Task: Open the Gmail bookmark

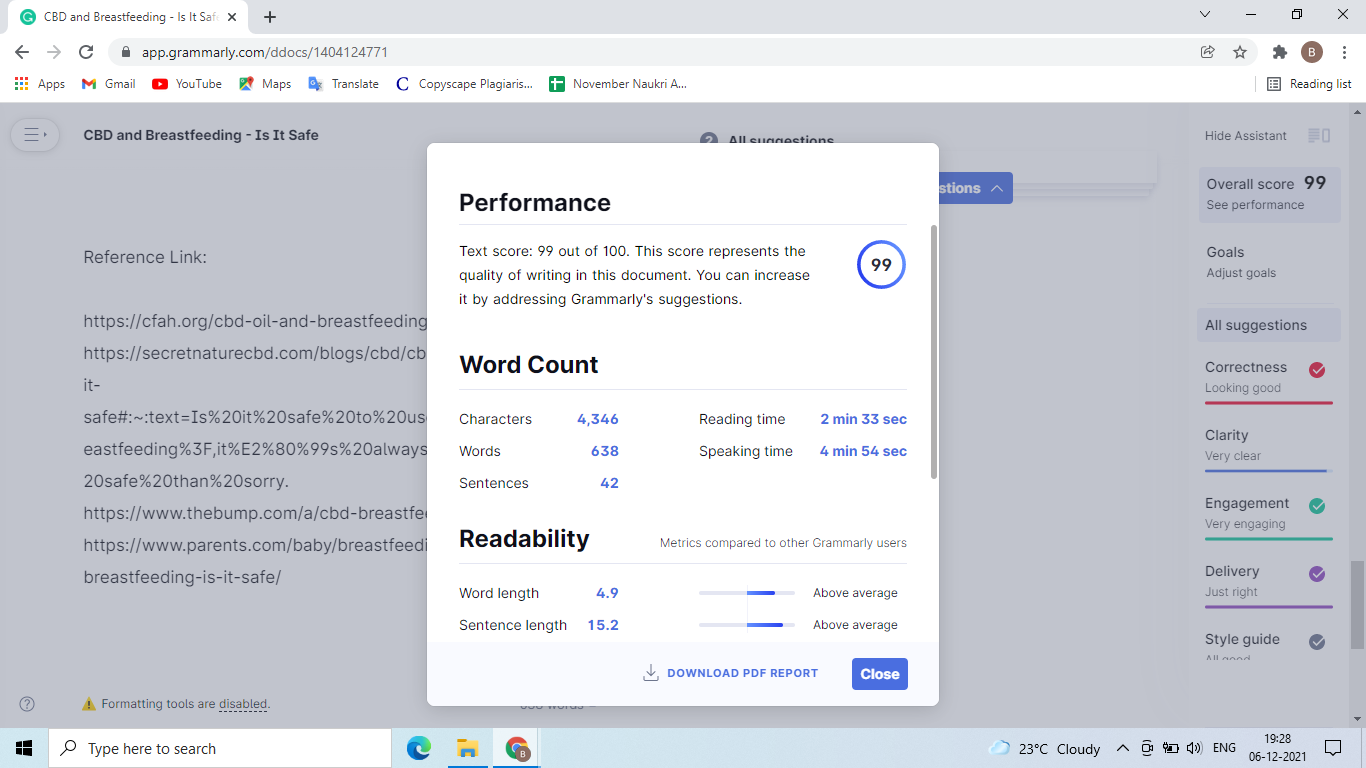Action: click(108, 84)
